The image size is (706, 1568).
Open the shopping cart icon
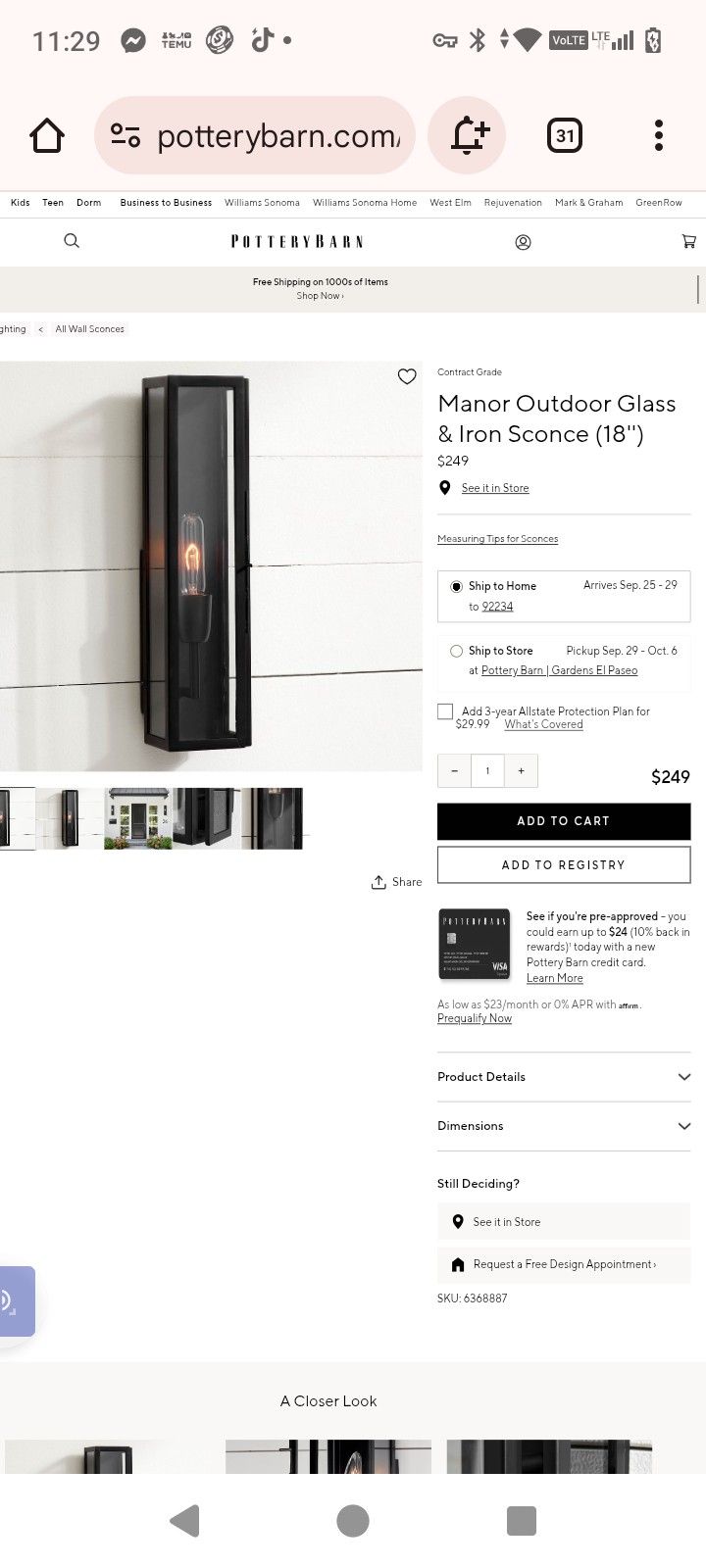(x=689, y=241)
